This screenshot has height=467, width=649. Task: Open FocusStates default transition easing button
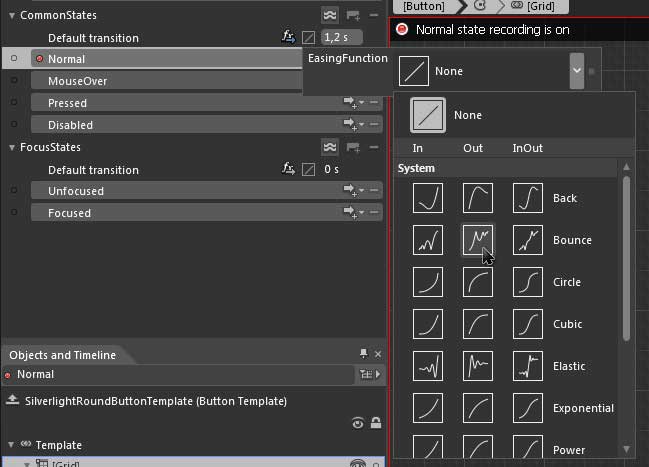(308, 169)
